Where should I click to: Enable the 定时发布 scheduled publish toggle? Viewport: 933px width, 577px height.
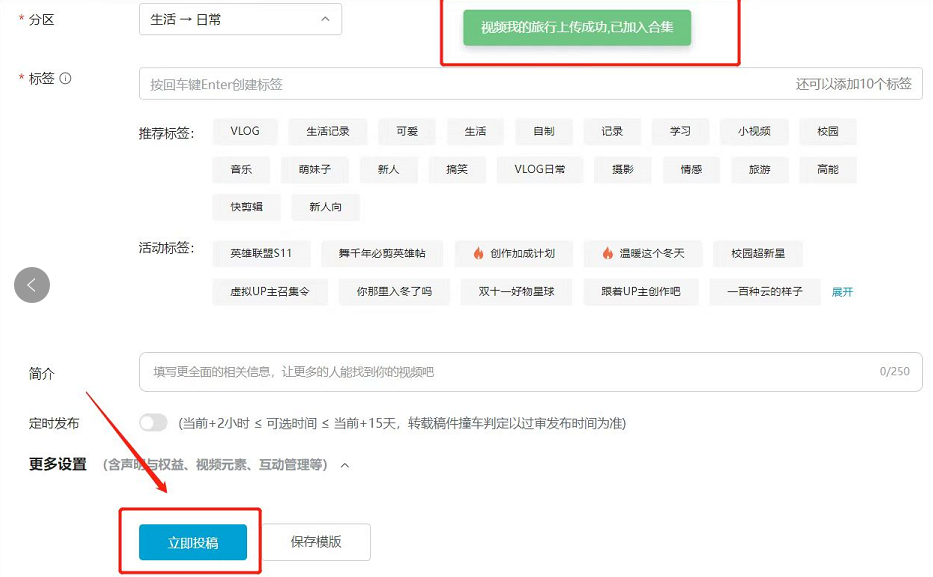pyautogui.click(x=152, y=423)
